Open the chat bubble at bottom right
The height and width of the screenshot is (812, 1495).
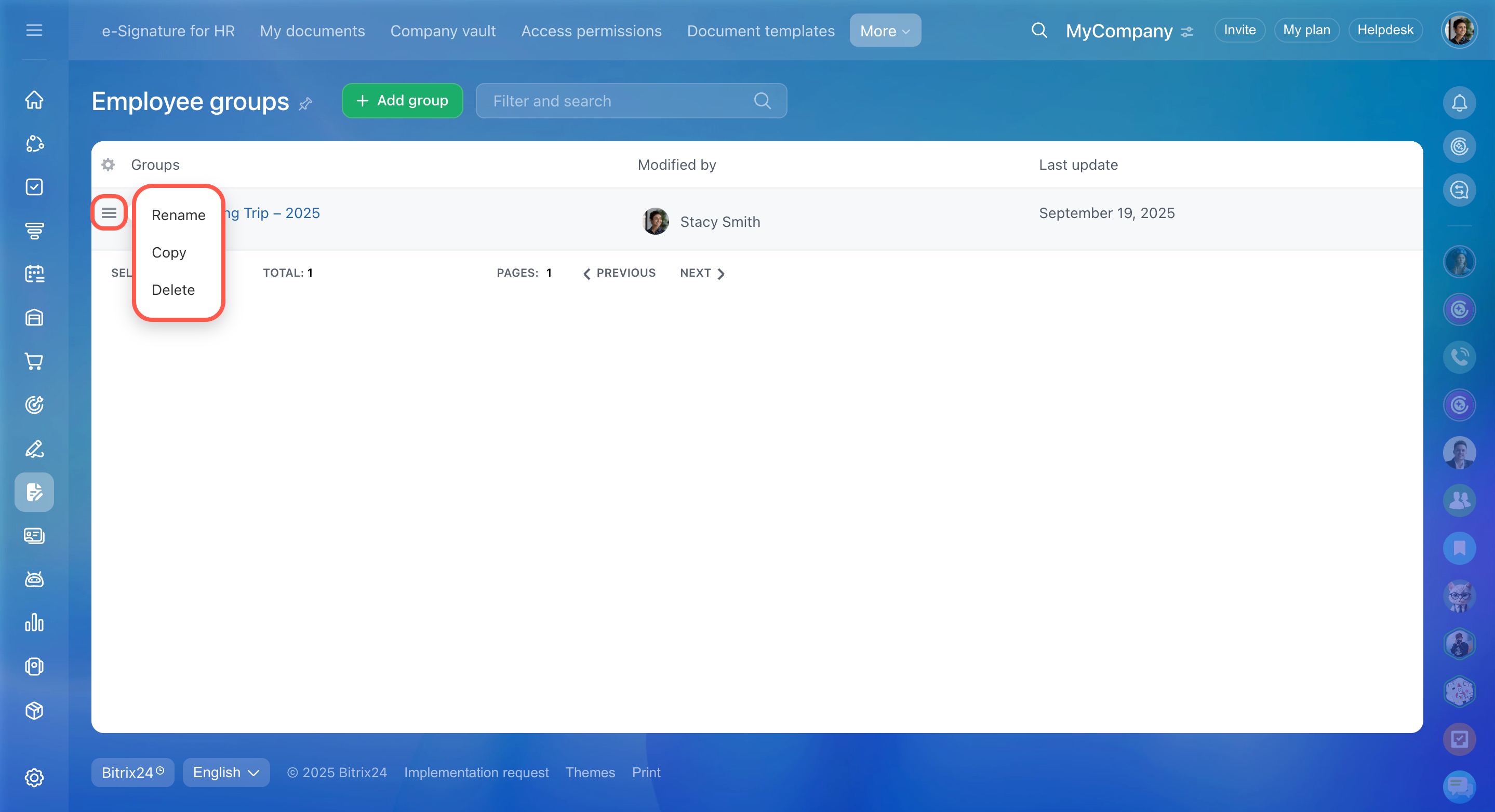[x=1459, y=787]
